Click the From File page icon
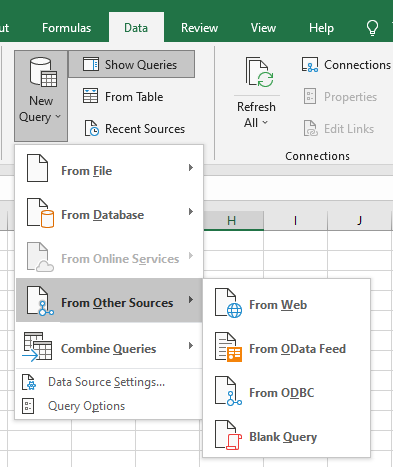Viewport: 393px width, 467px height. pyautogui.click(x=37, y=168)
